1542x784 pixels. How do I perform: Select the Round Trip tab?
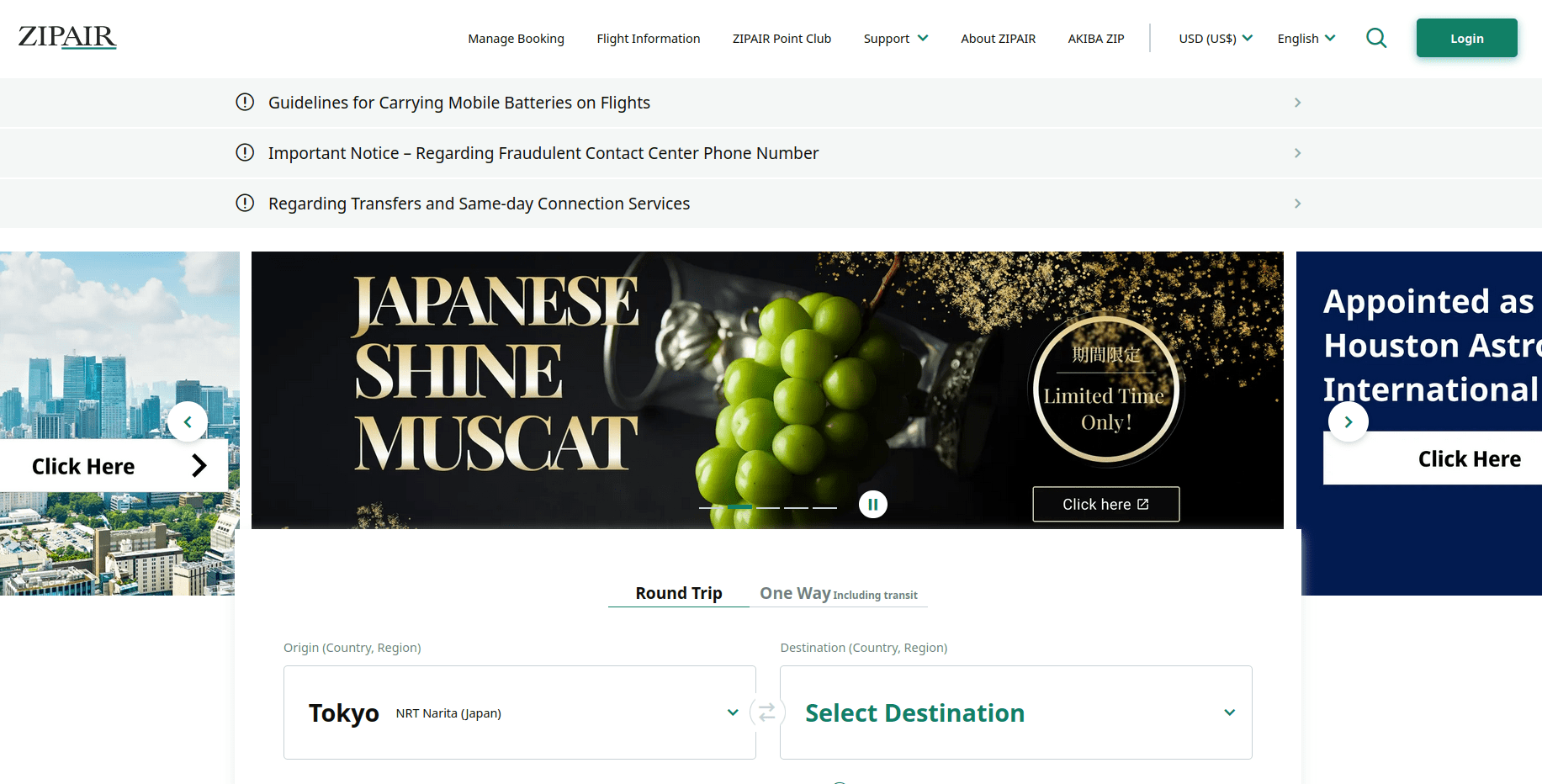pos(678,593)
